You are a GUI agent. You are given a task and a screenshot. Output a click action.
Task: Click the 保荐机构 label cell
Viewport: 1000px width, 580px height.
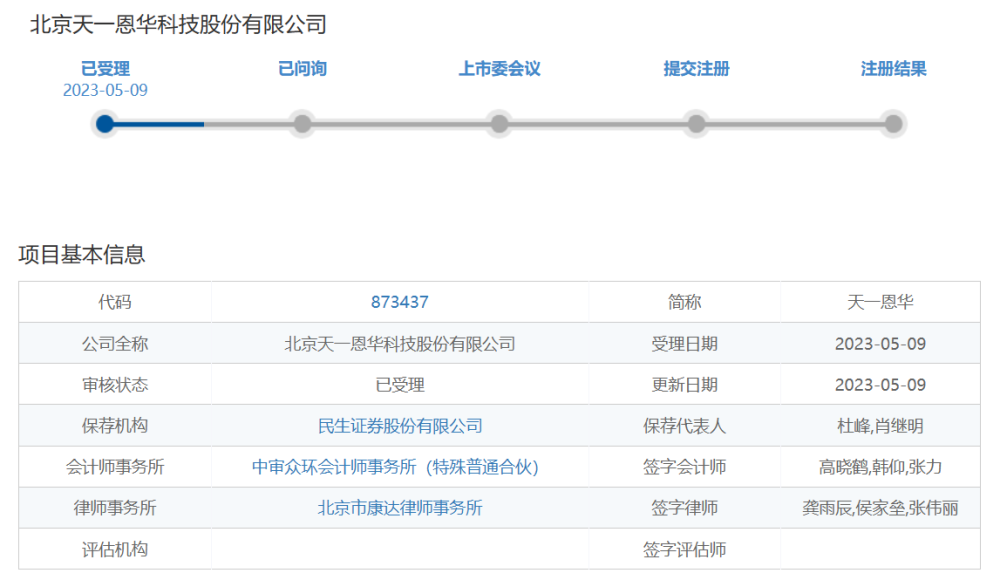tap(115, 426)
